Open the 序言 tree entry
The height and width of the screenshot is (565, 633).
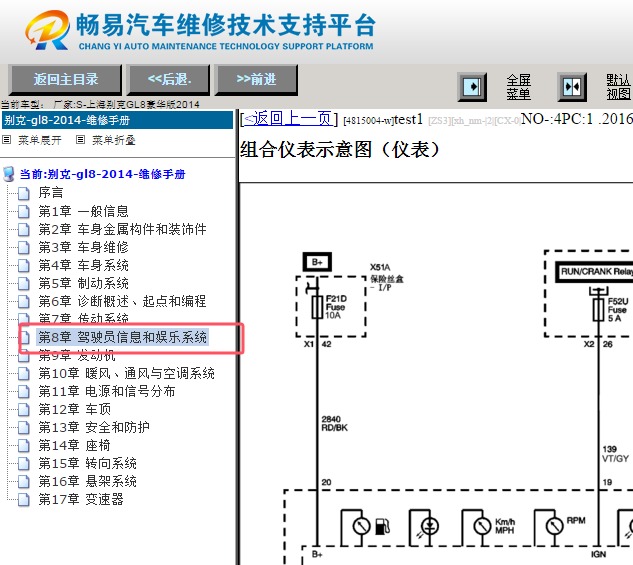click(x=51, y=193)
